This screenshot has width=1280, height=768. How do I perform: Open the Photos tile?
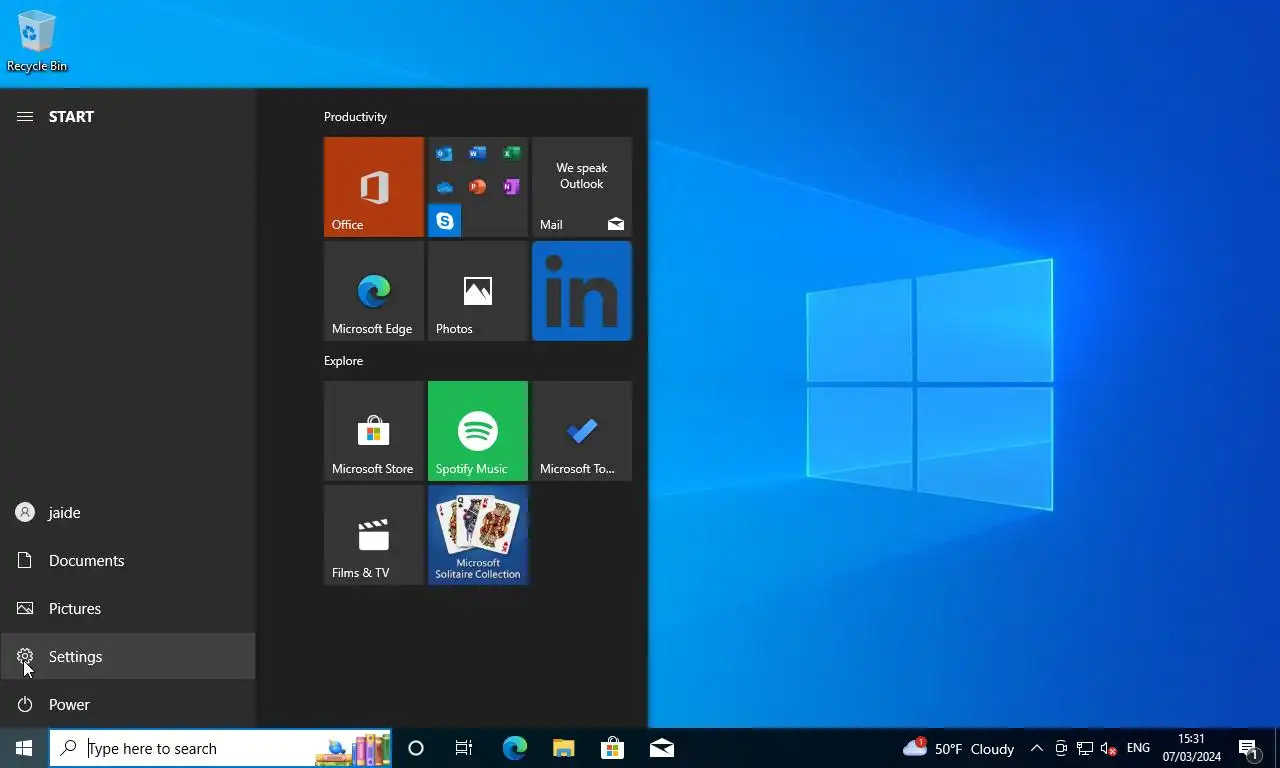click(x=478, y=291)
